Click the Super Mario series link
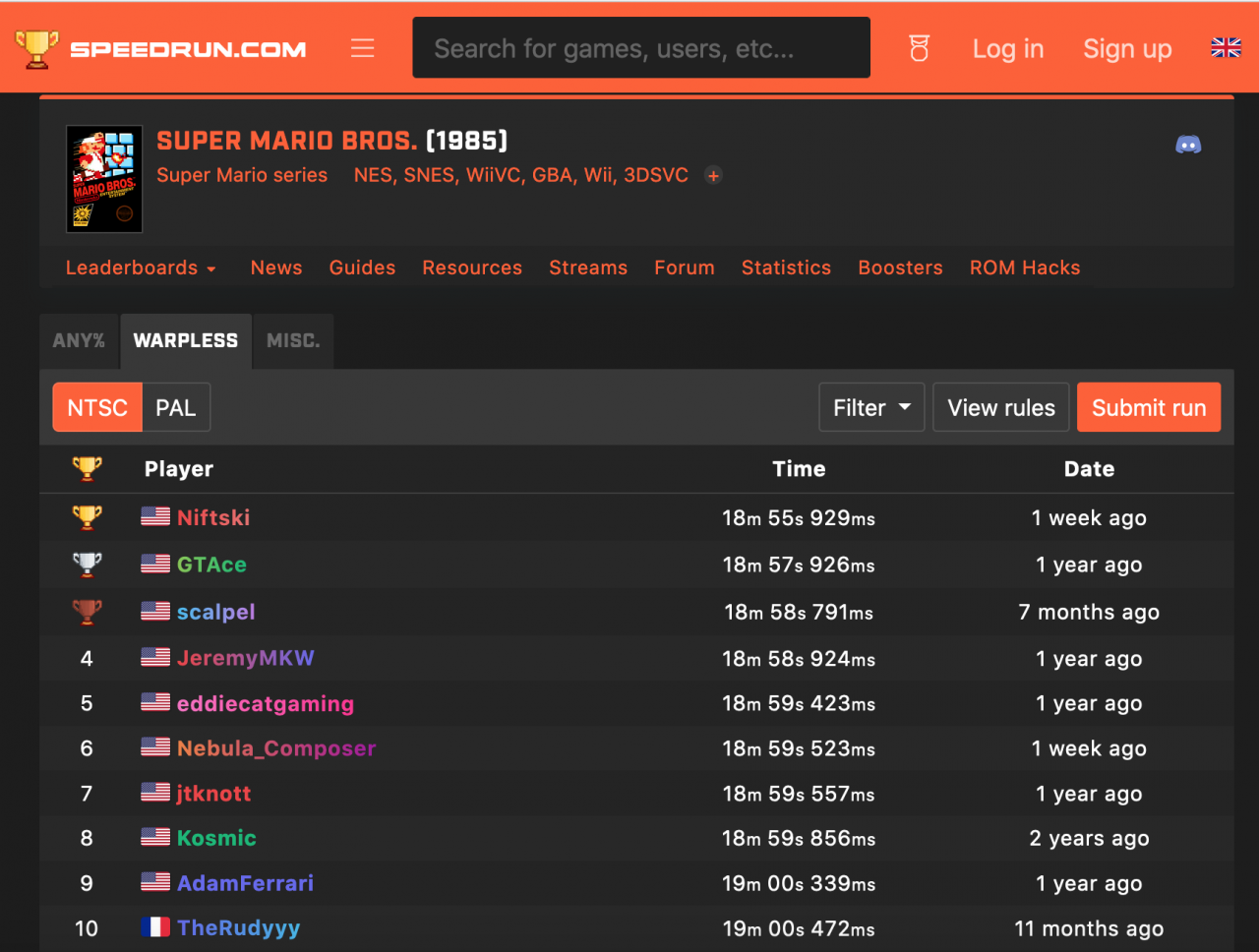The height and width of the screenshot is (952, 1259). 242,175
